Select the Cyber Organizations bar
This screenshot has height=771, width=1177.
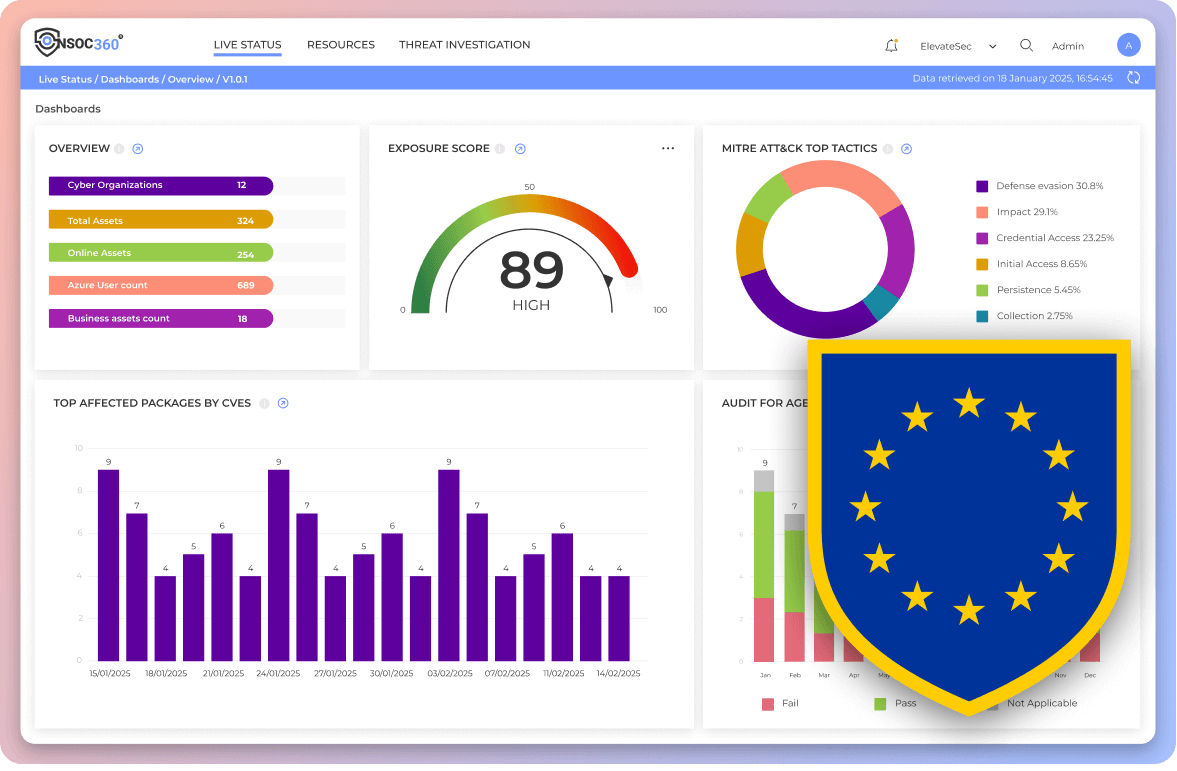click(x=161, y=185)
